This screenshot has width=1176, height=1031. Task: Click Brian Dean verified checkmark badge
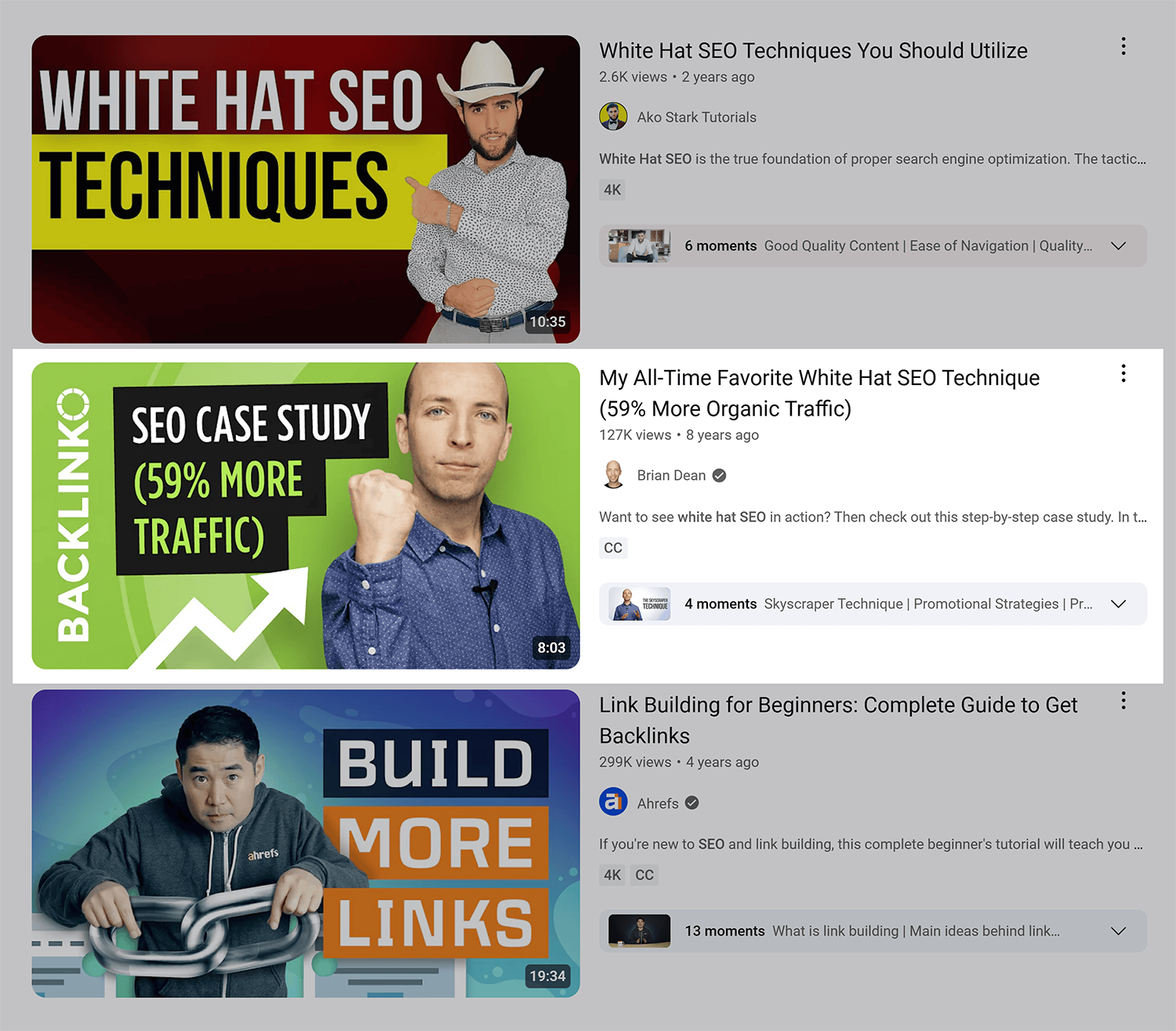[719, 475]
